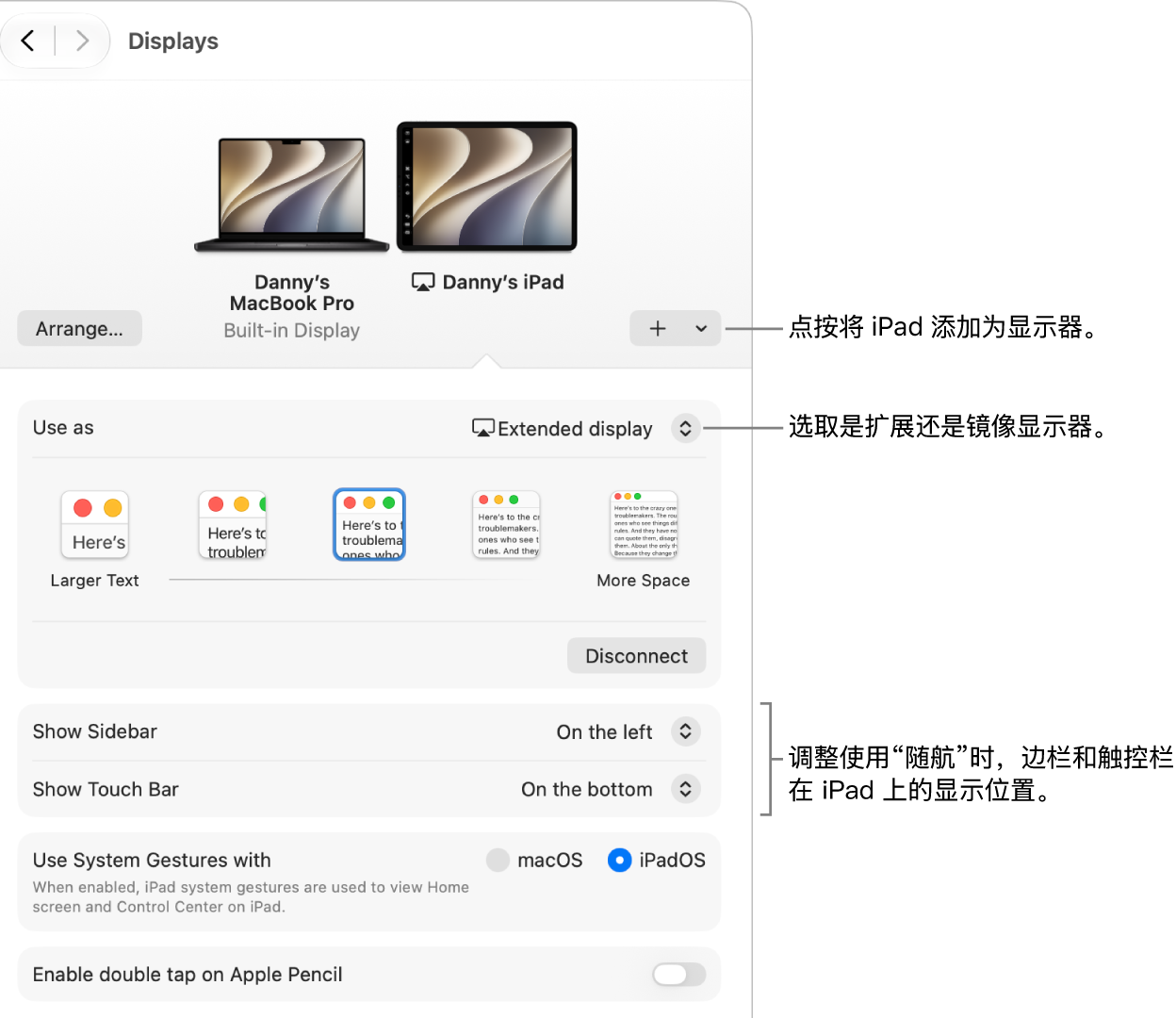This screenshot has height=1018, width=1176.
Task: Open the Arrange displays button
Action: tap(79, 328)
